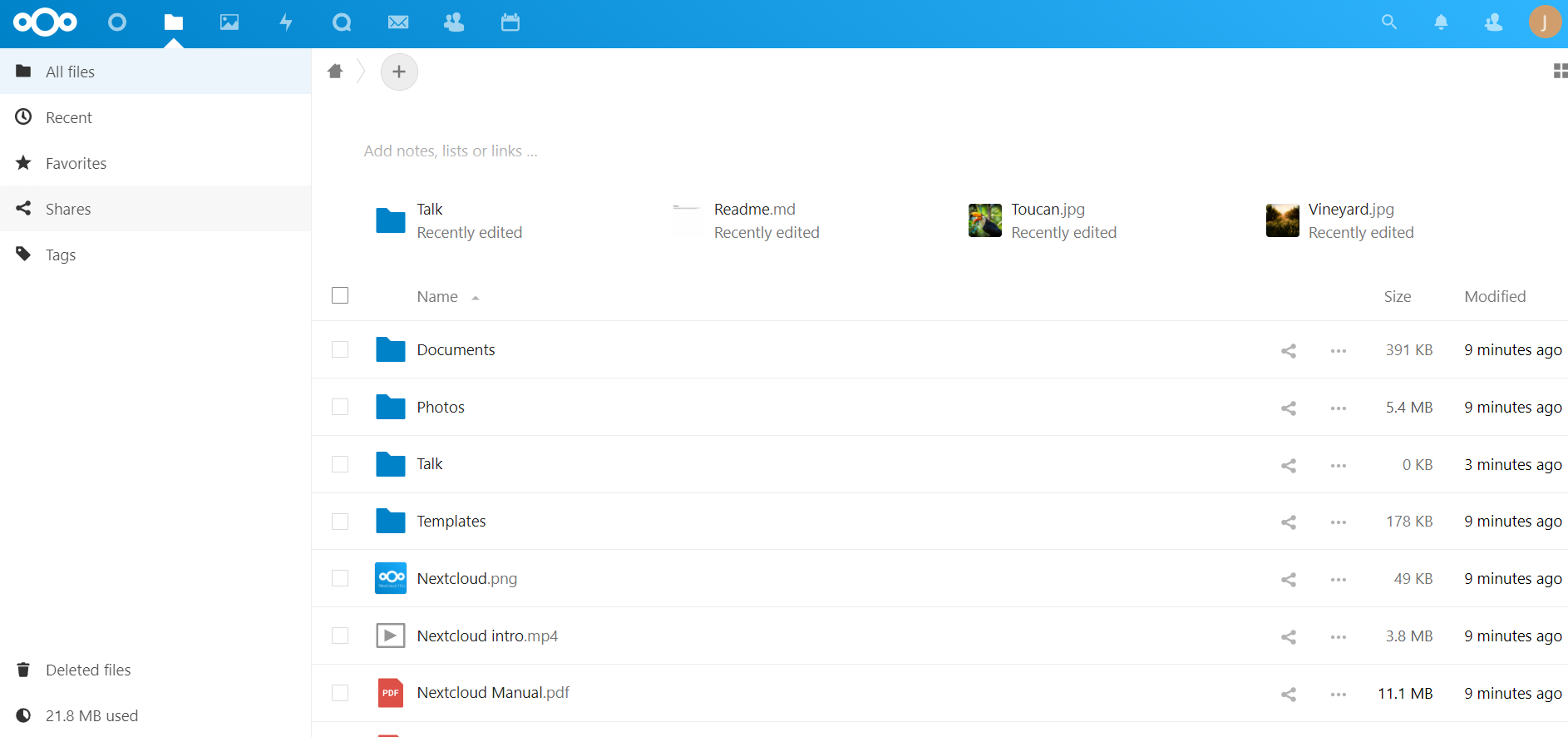The width and height of the screenshot is (1568, 737).
Task: Open the notifications bell
Action: click(1442, 22)
